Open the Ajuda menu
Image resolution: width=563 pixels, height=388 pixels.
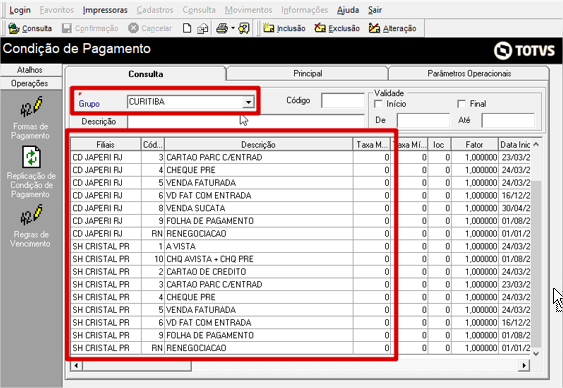(x=348, y=10)
